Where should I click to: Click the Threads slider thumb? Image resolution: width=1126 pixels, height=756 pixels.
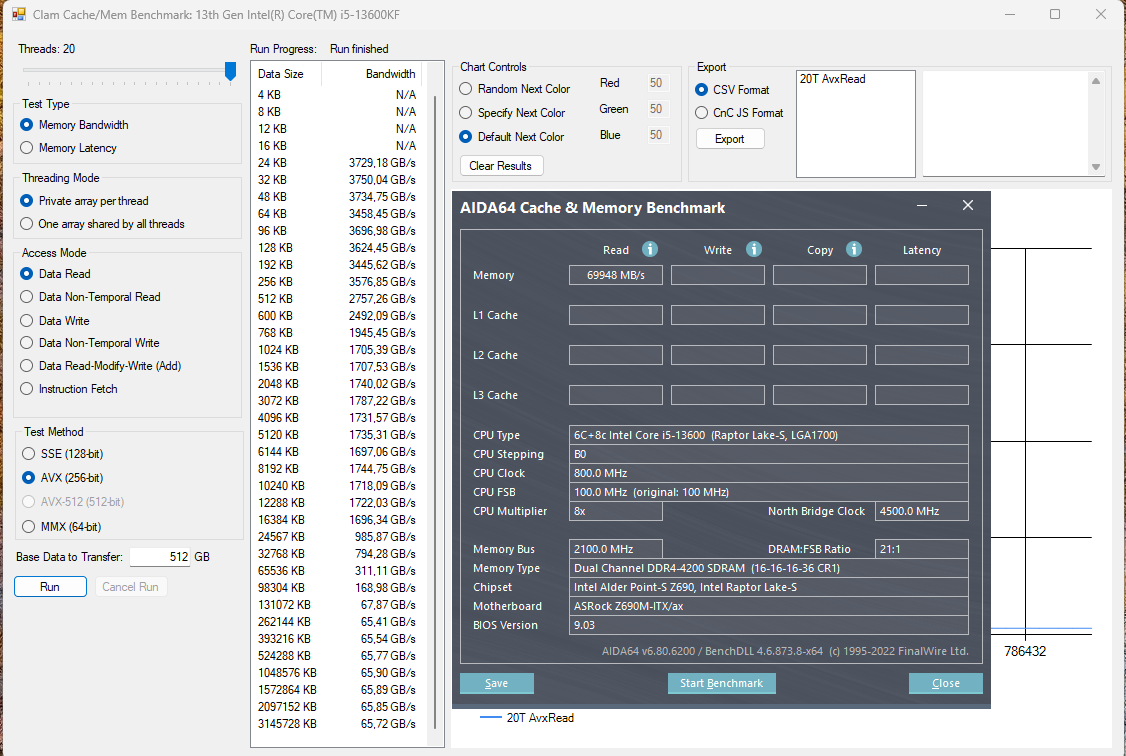tap(231, 71)
